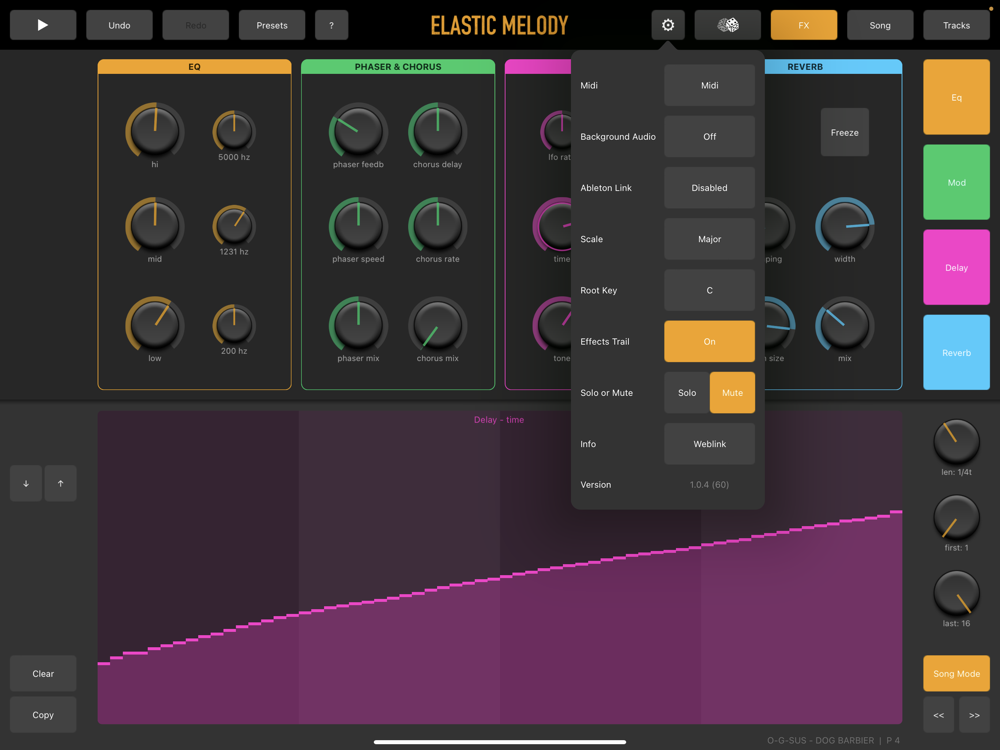Adjust the chorus delay knob
Viewport: 1000px width, 750px height.
click(438, 130)
